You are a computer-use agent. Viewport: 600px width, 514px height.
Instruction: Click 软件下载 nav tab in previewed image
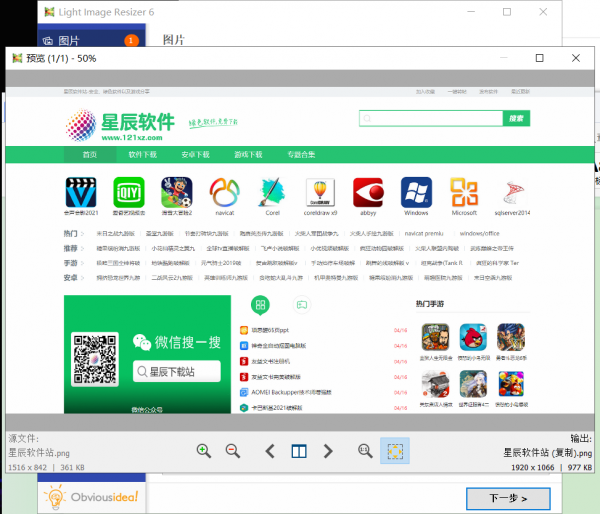[x=143, y=155]
